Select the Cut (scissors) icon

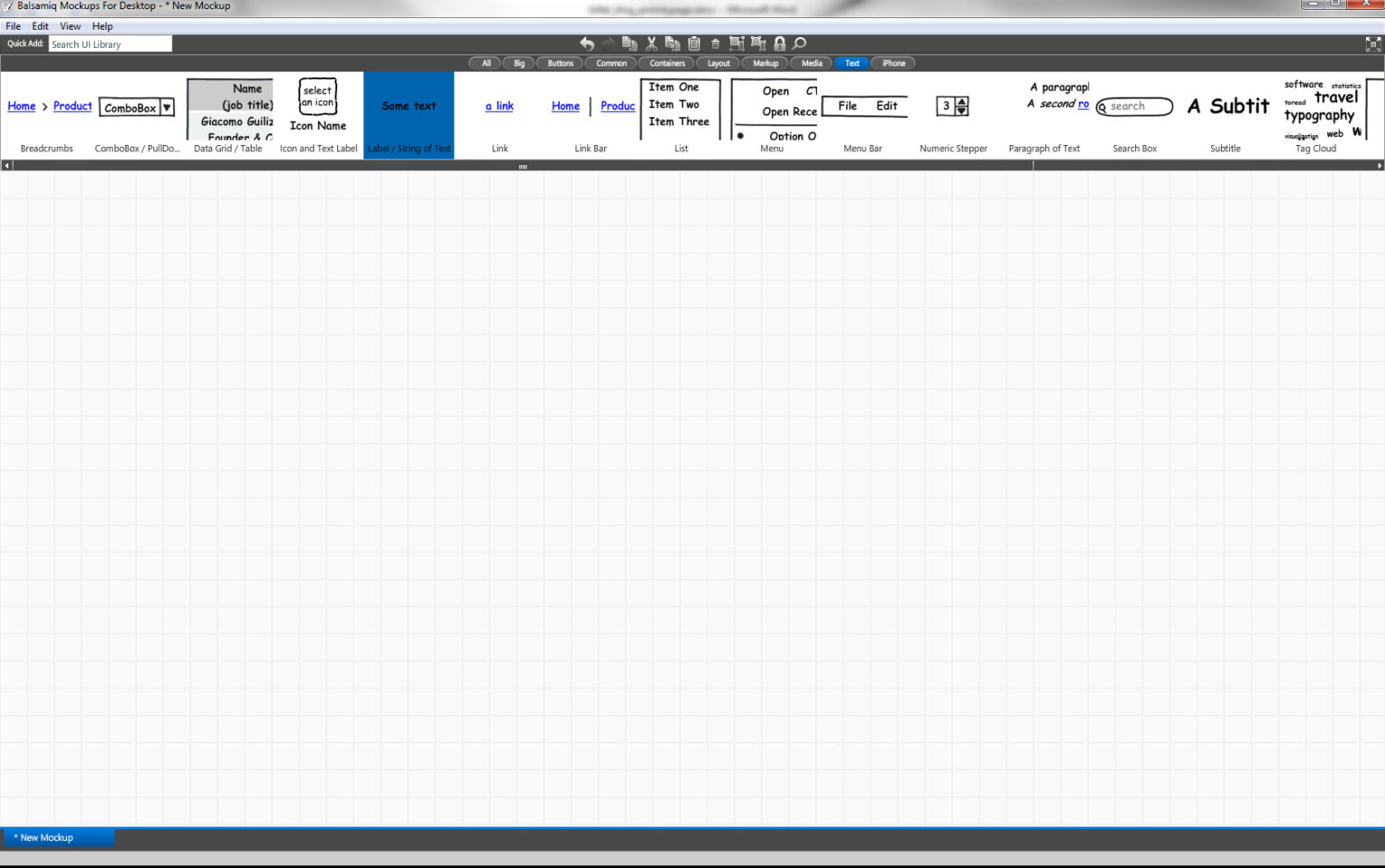point(651,42)
